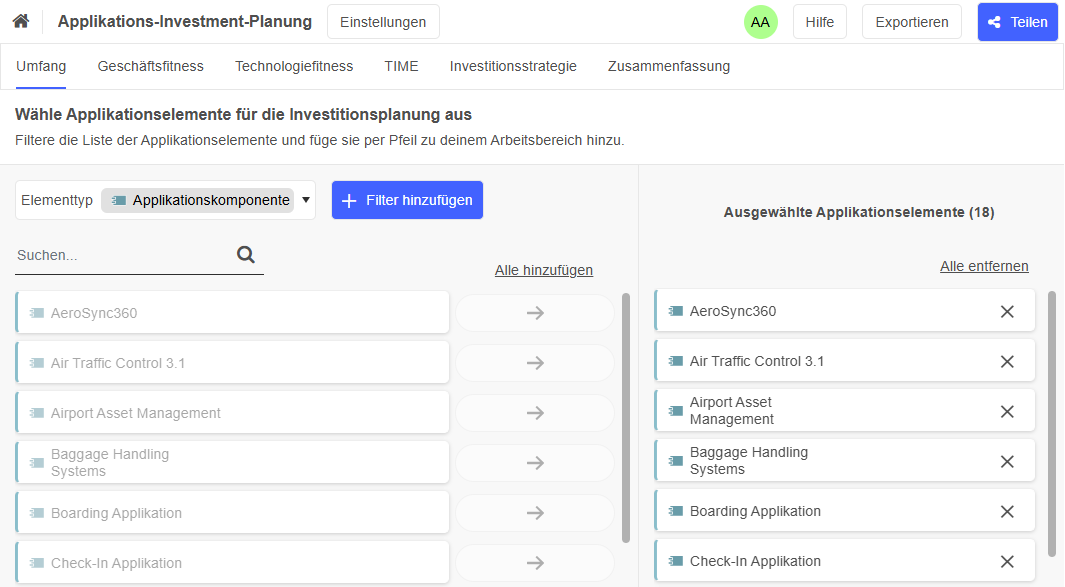Screen dimensions: 1065x587
Task: Click Alle entfernen to clear selection
Action: pyautogui.click(x=984, y=266)
